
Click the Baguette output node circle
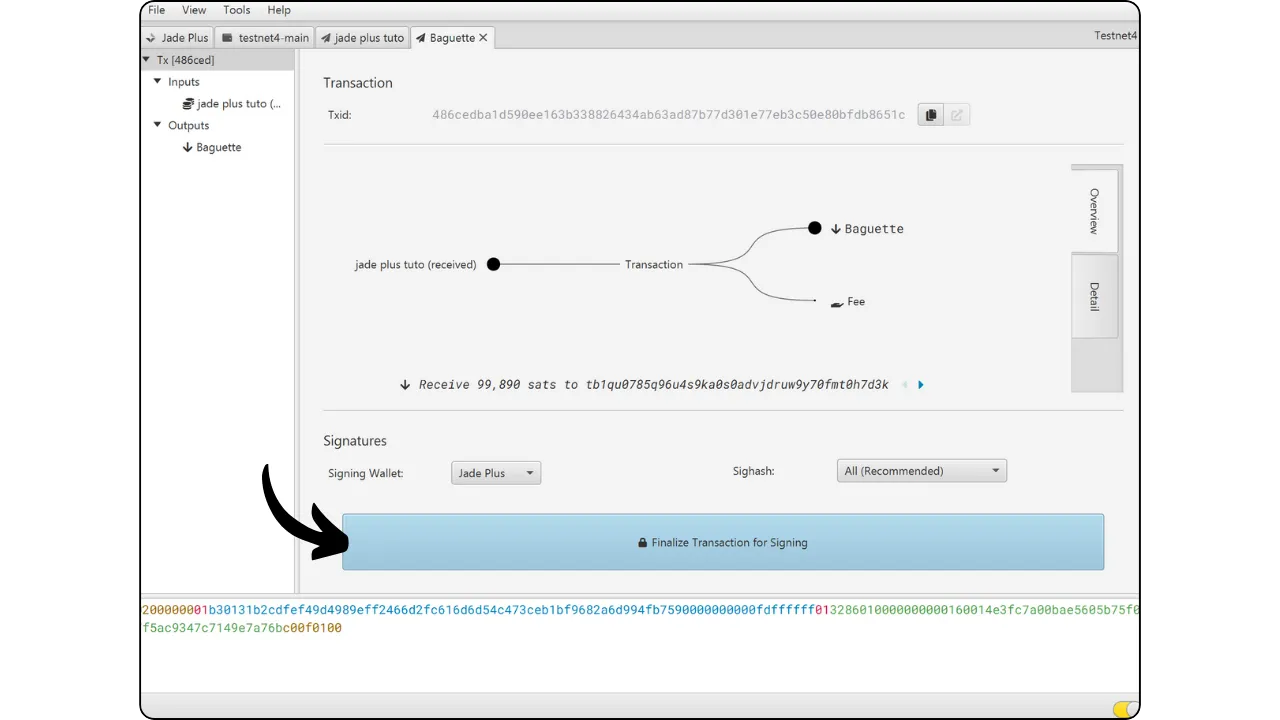click(x=815, y=228)
